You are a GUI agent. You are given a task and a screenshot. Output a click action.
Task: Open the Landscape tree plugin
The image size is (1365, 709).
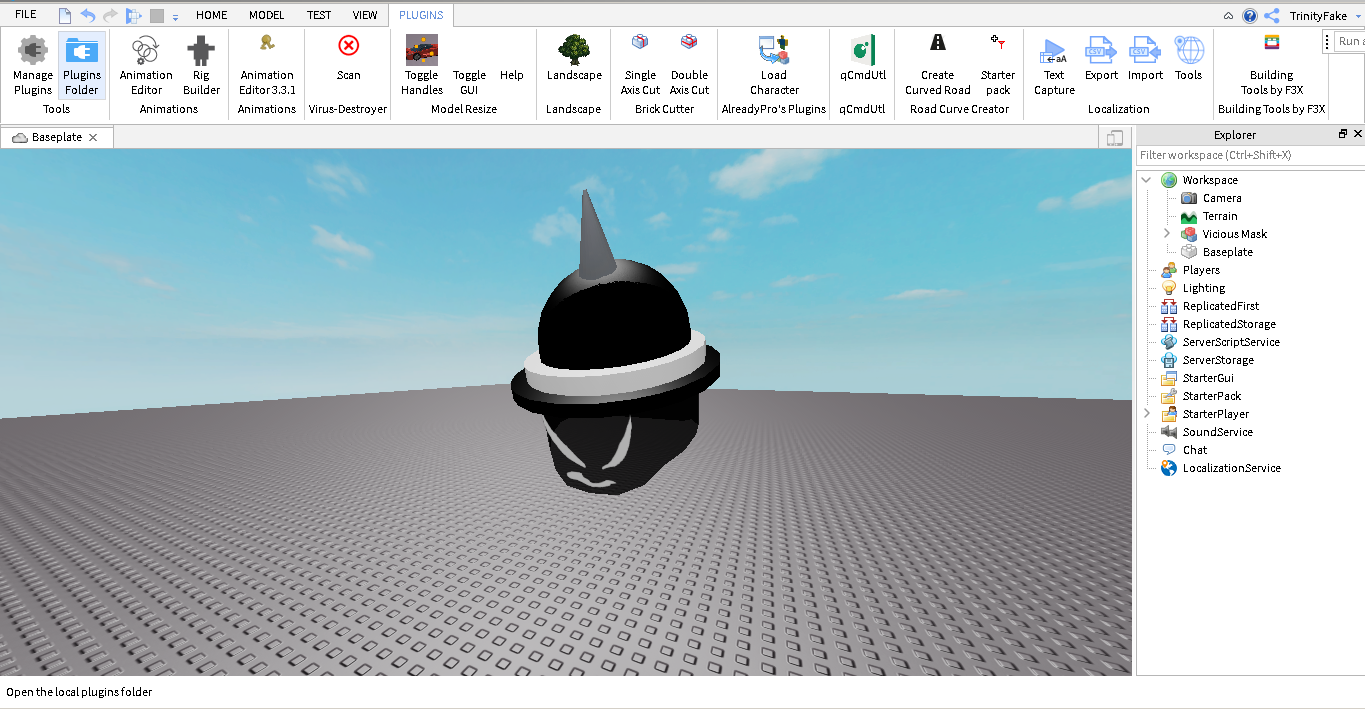tap(574, 58)
